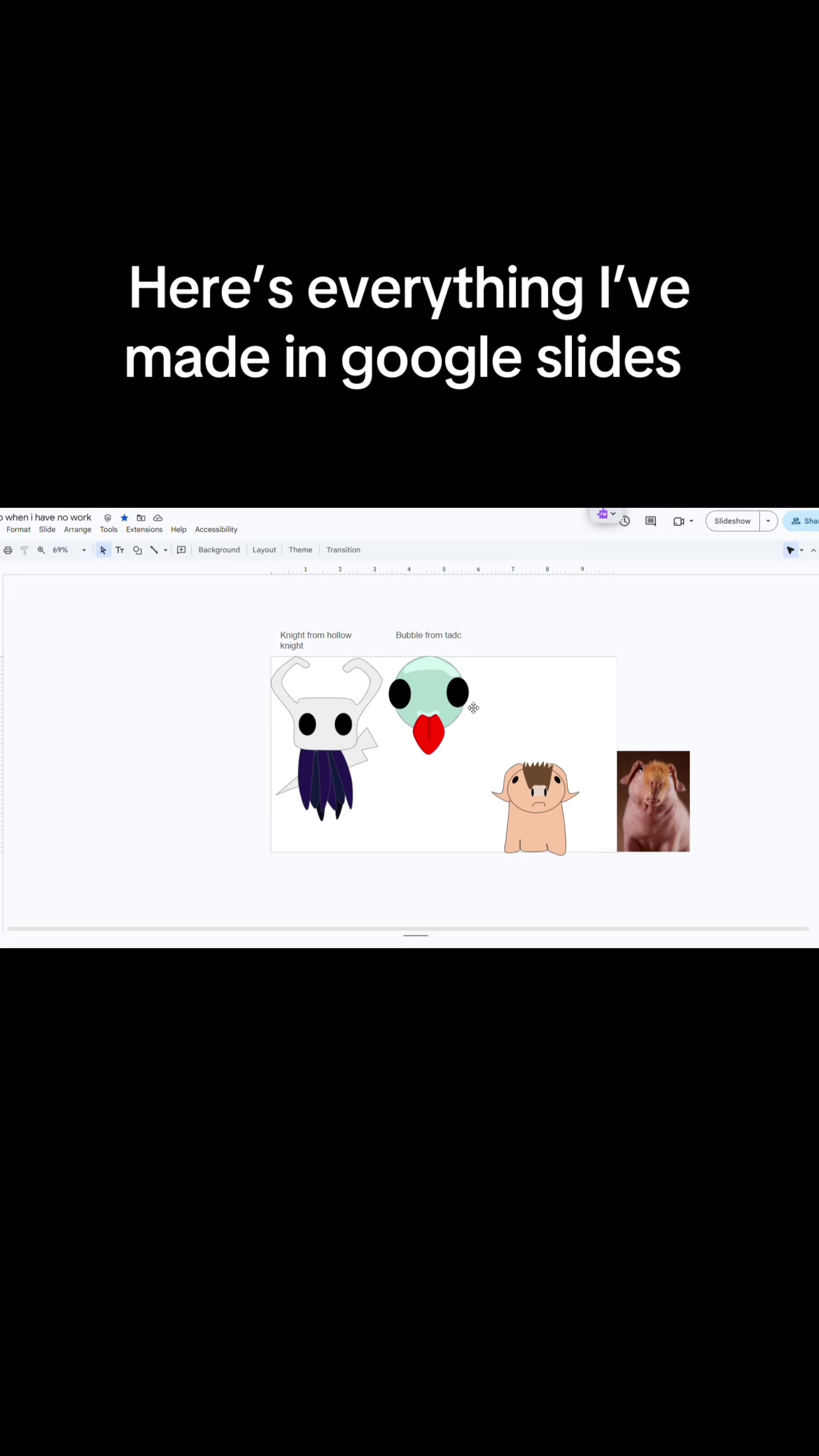Click the Zoom magnifier icon

(41, 550)
